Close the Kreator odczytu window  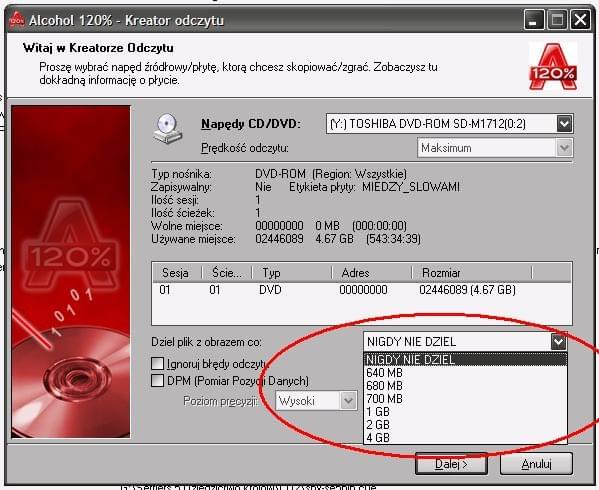(x=580, y=20)
